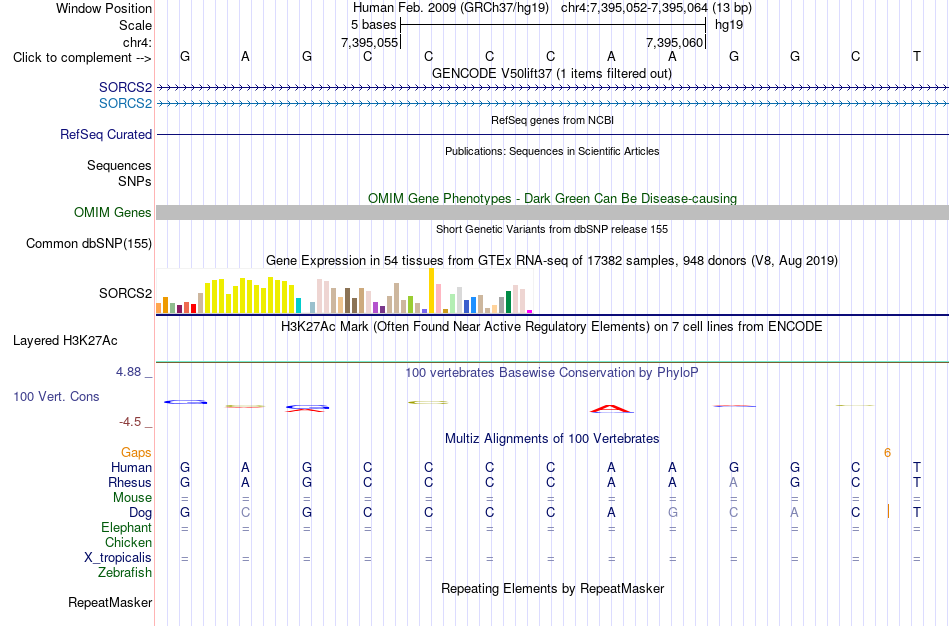This screenshot has width=950, height=626.
Task: Click base T in the Rhesus row
Action: coord(917,482)
